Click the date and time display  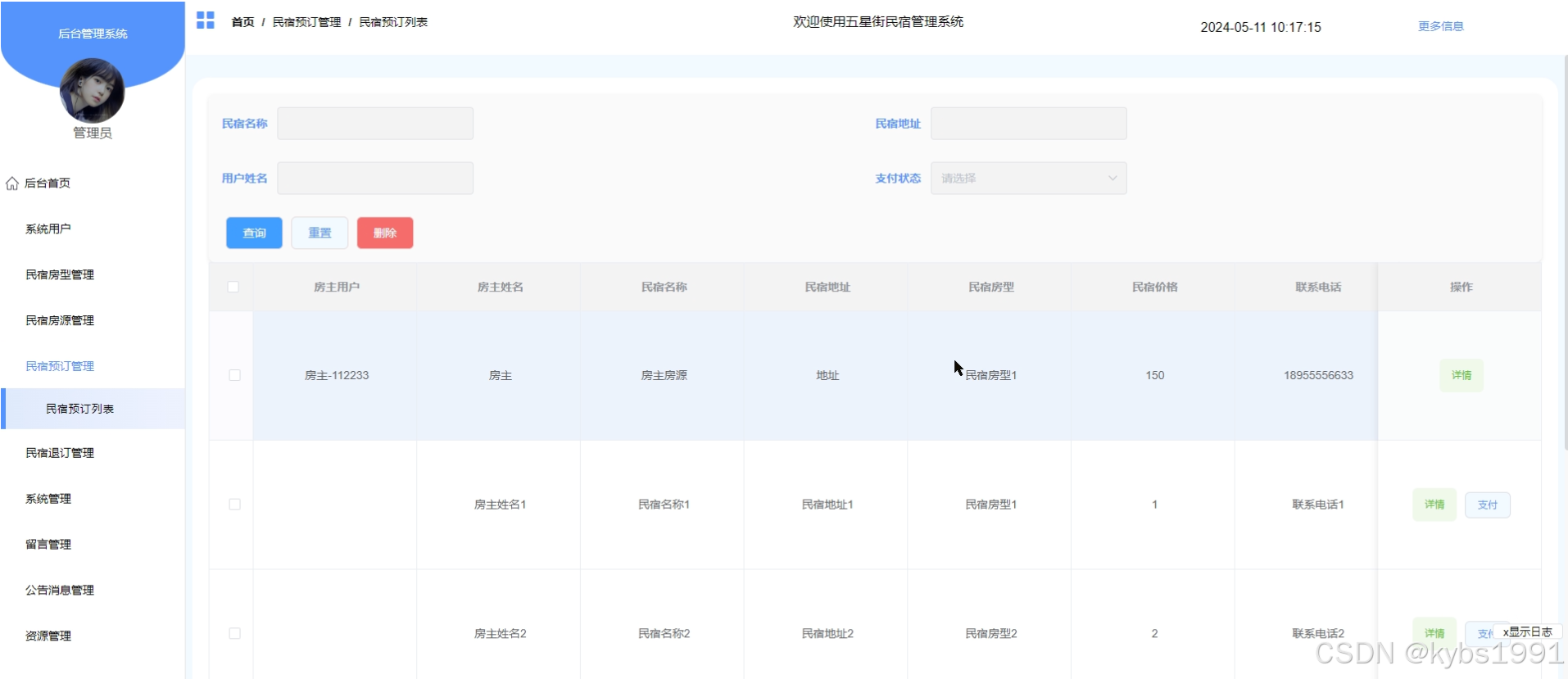click(1261, 27)
